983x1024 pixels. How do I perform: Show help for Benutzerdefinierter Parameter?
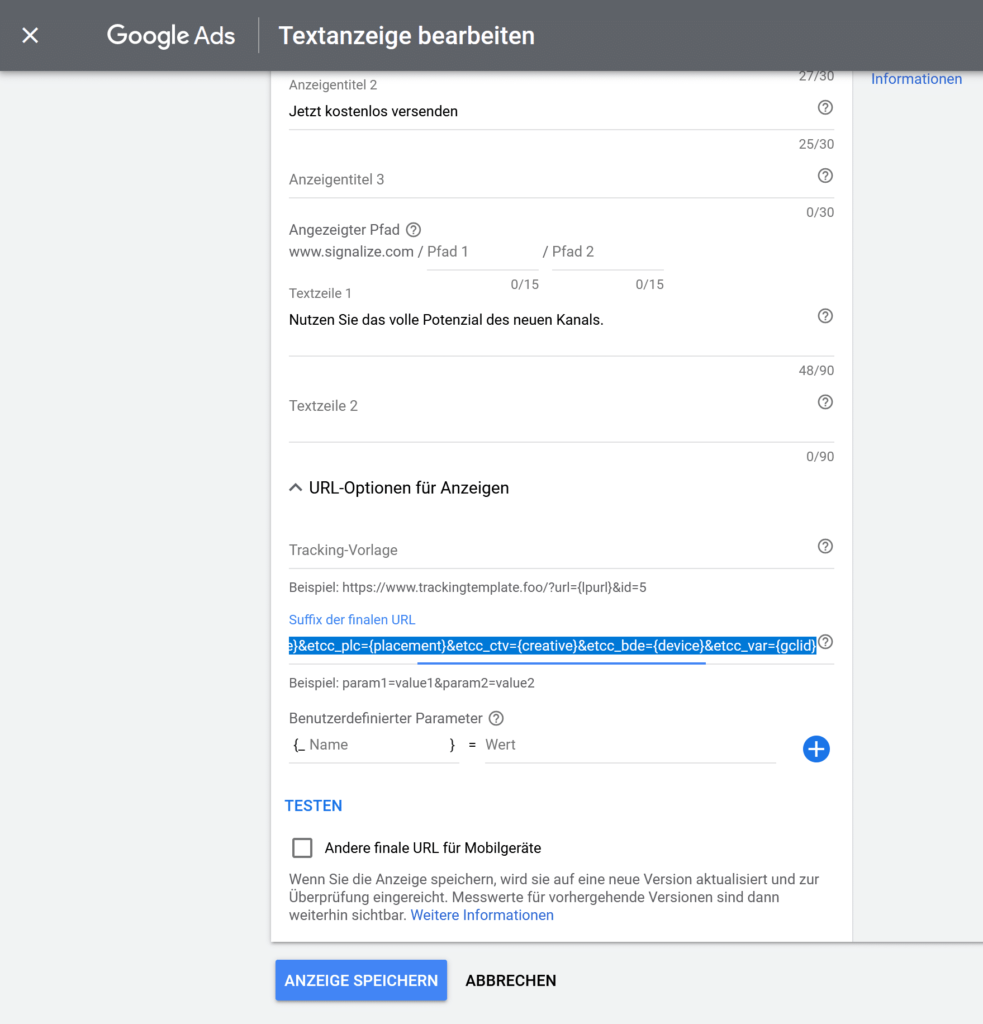coord(496,718)
